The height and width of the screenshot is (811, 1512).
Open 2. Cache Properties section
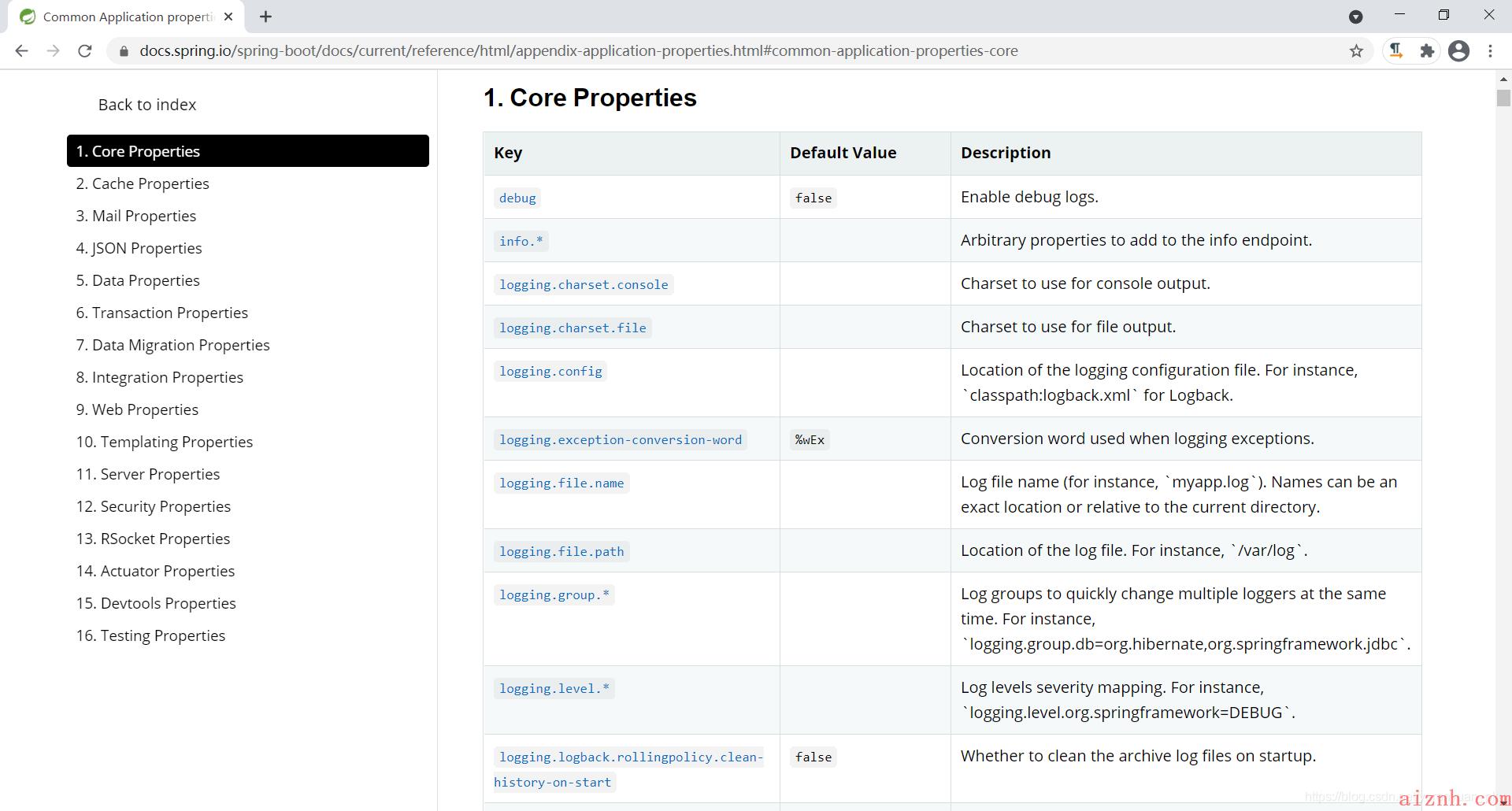143,183
